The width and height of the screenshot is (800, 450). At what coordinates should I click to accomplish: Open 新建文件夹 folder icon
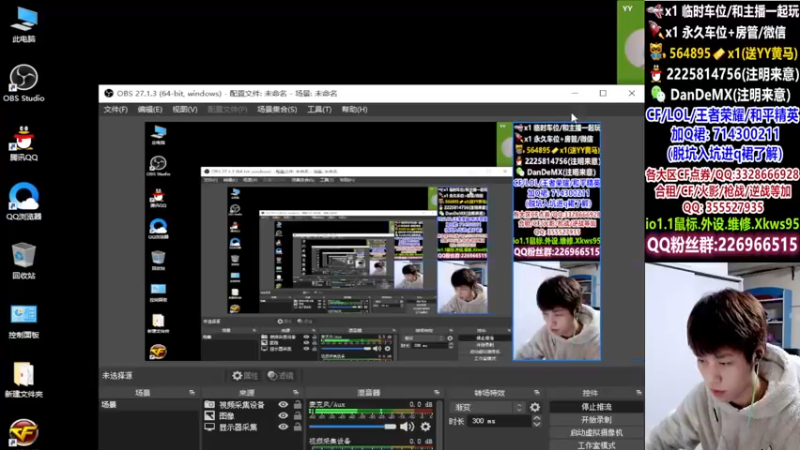pos(23,380)
